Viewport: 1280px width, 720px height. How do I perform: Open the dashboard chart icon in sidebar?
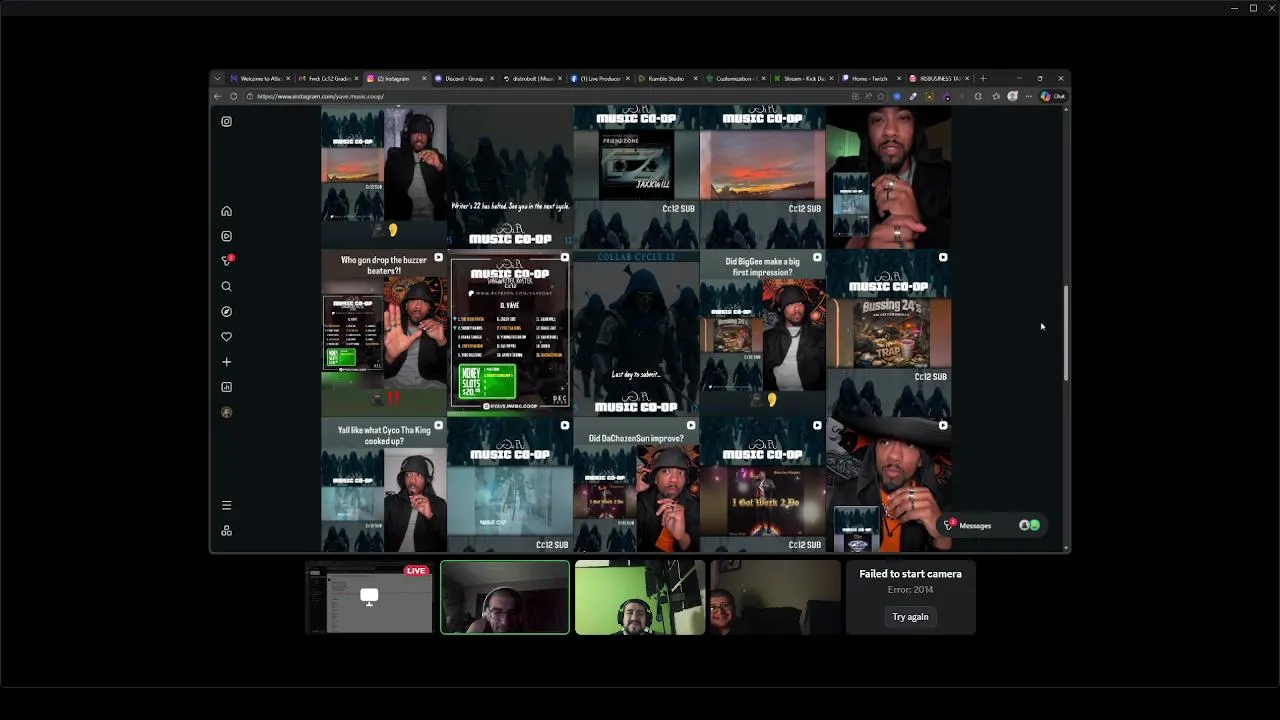coord(226,387)
